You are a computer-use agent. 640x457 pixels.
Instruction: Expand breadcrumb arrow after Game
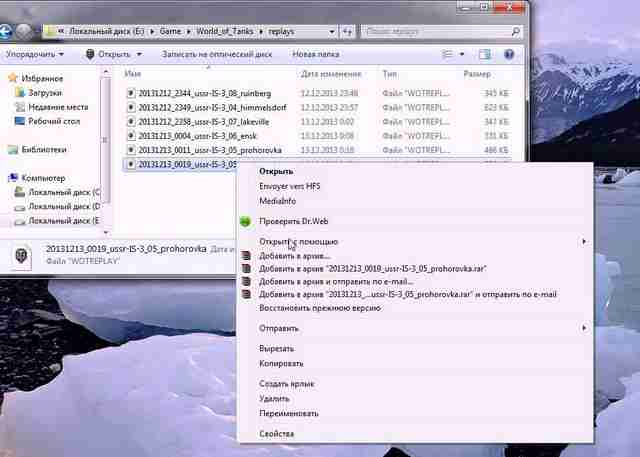[189, 32]
